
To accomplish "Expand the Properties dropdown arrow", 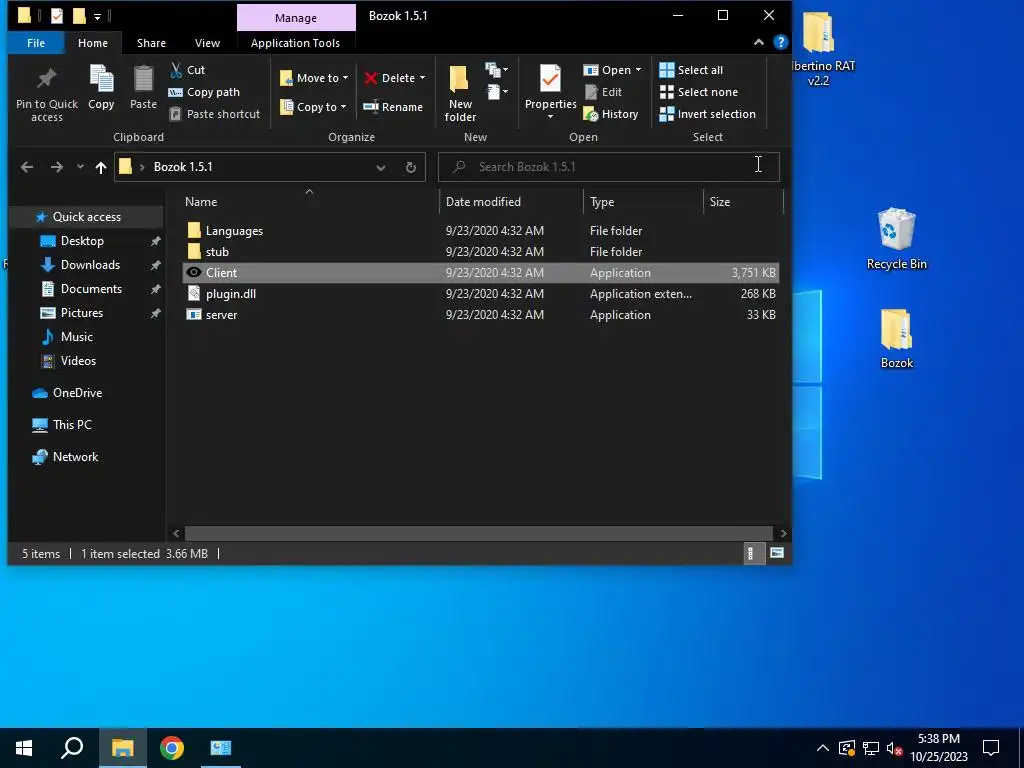I will coord(550,117).
